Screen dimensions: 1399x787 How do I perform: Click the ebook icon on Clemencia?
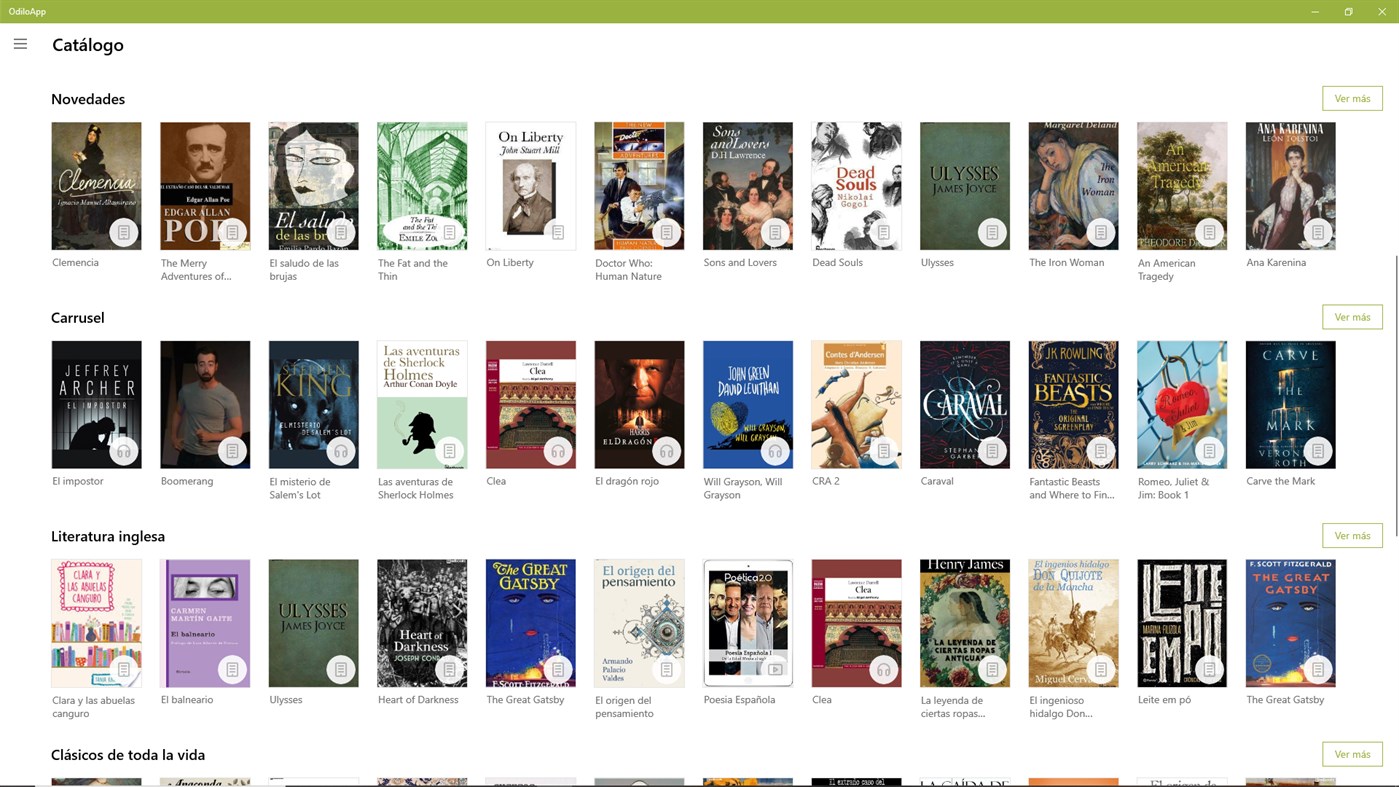(123, 231)
